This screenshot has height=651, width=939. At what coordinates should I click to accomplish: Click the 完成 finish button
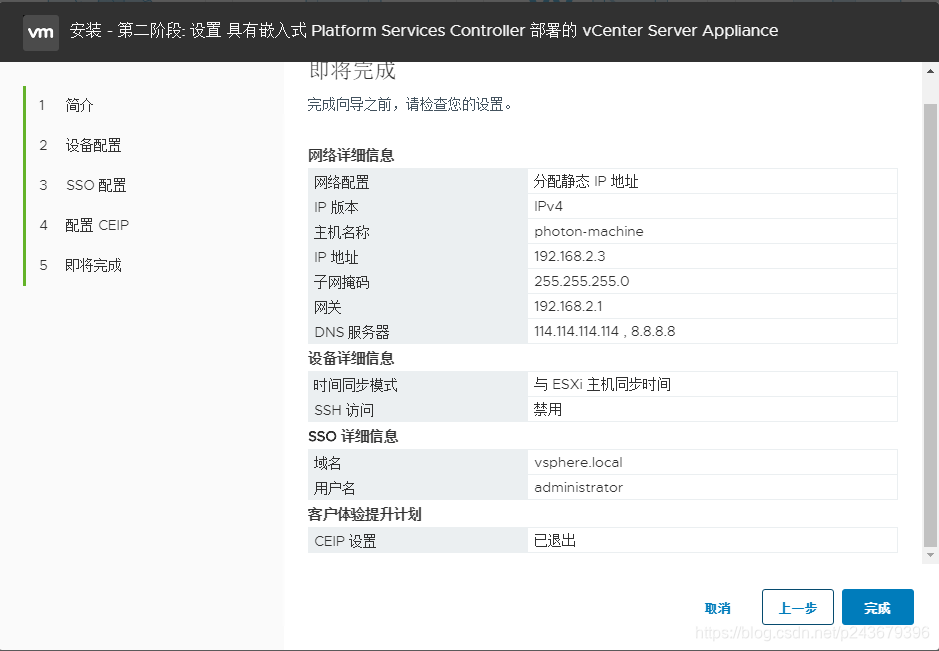point(877,607)
